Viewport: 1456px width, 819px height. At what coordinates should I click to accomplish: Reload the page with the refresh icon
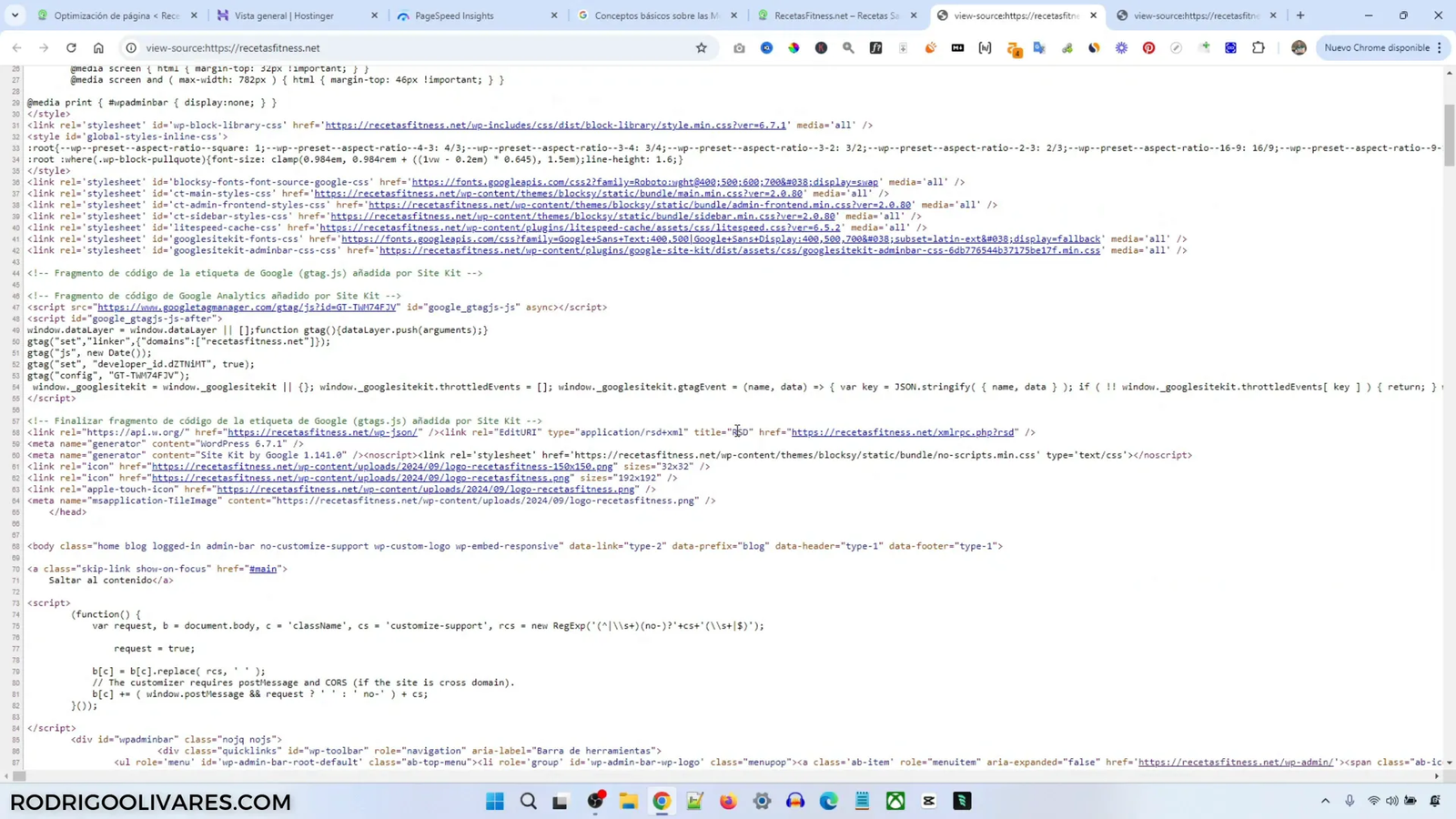71,47
